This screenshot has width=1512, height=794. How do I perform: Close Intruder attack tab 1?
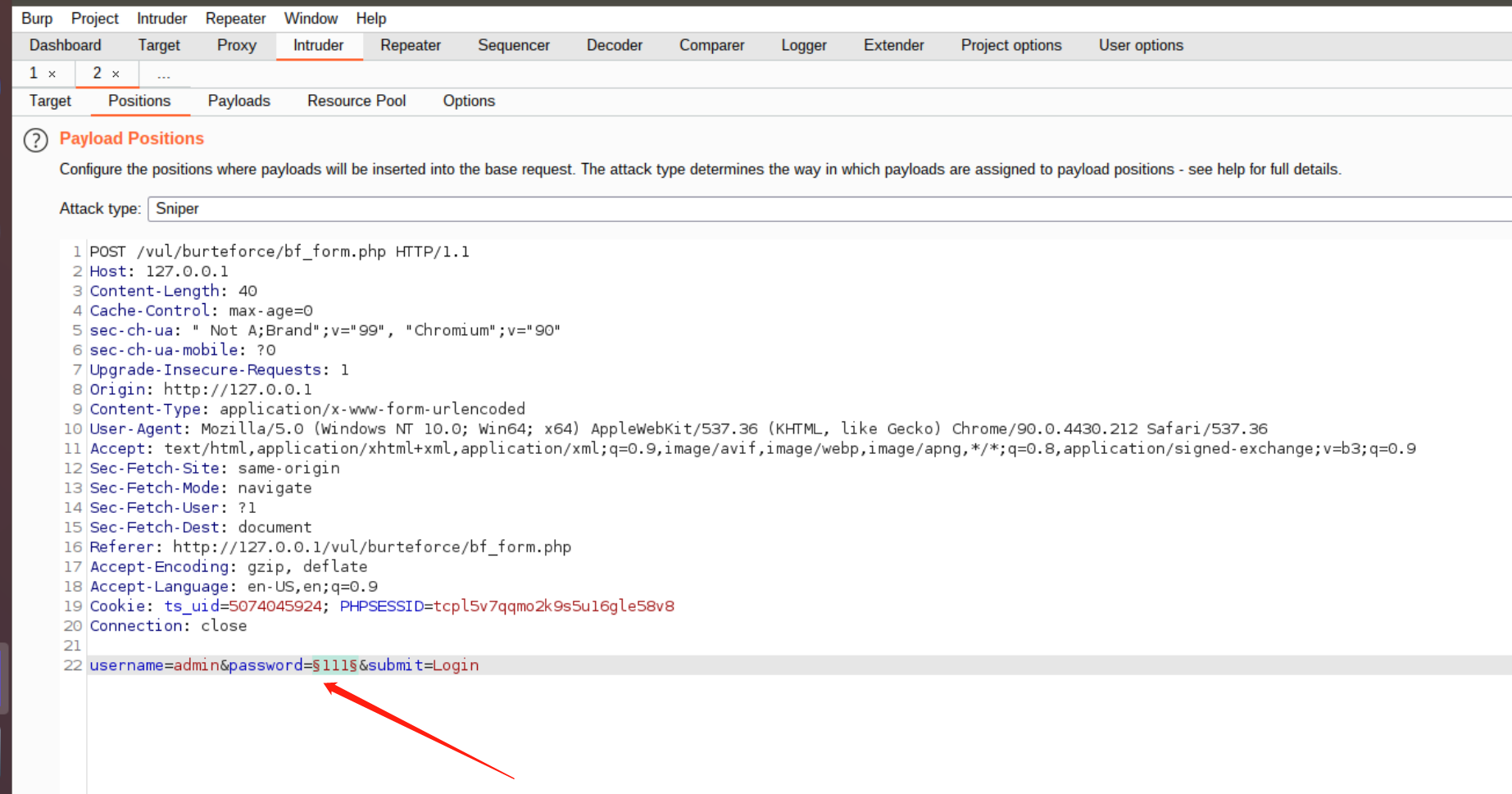(x=52, y=74)
